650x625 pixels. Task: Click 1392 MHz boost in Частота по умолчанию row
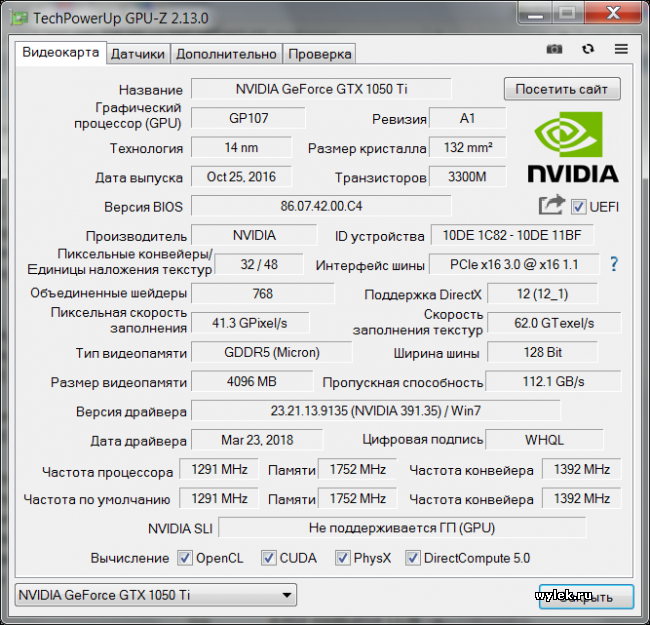point(582,498)
